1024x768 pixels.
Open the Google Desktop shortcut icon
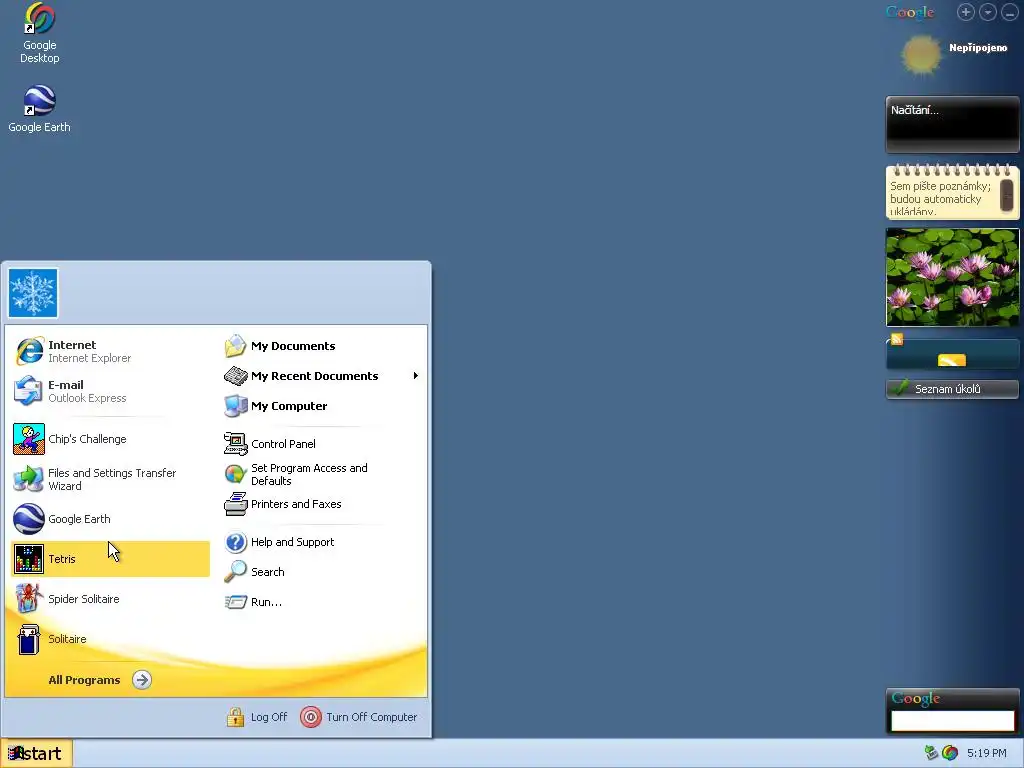39,18
